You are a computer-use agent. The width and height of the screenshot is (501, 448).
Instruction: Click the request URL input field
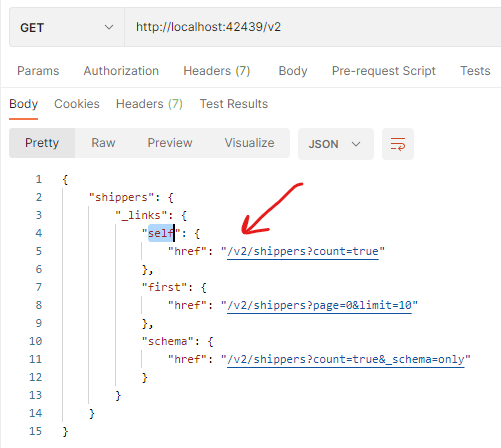point(313,27)
